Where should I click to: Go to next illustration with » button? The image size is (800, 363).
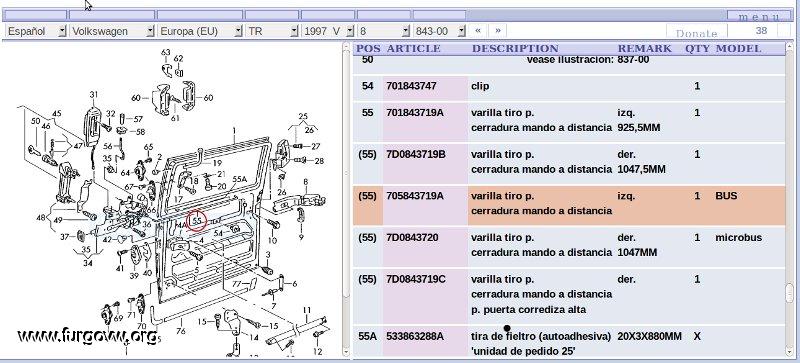tap(497, 31)
